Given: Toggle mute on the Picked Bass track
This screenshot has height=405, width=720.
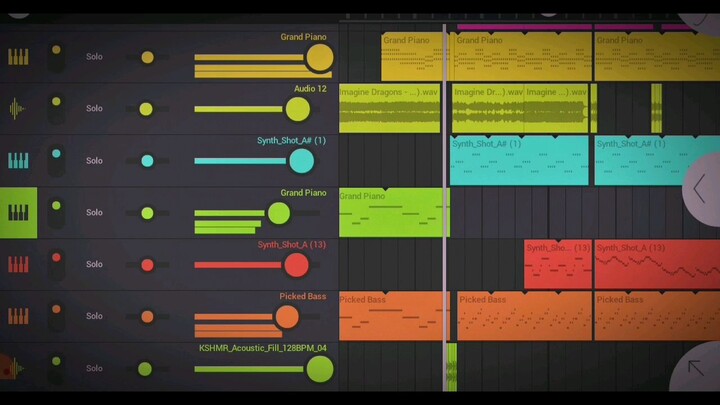Looking at the screenshot, I should pos(56,316).
